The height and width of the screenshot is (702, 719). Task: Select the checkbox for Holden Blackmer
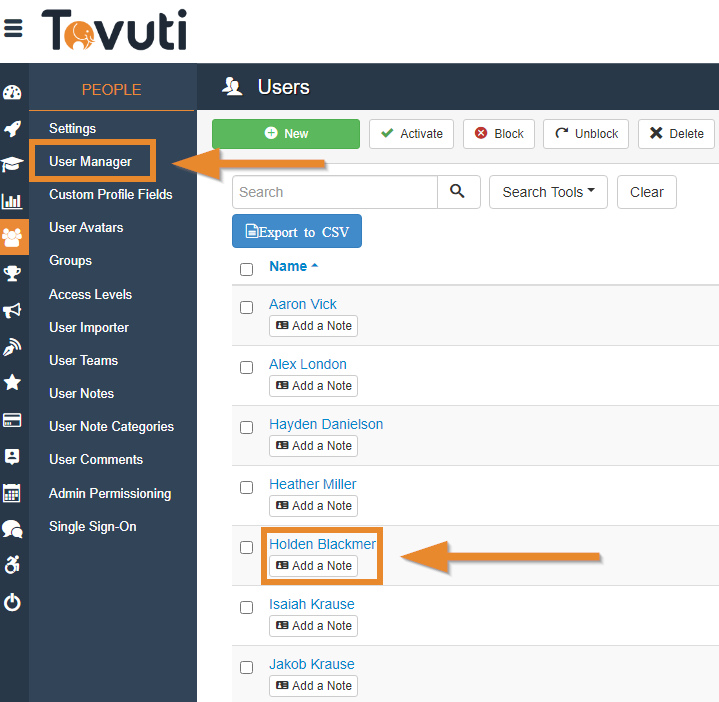pyautogui.click(x=246, y=547)
